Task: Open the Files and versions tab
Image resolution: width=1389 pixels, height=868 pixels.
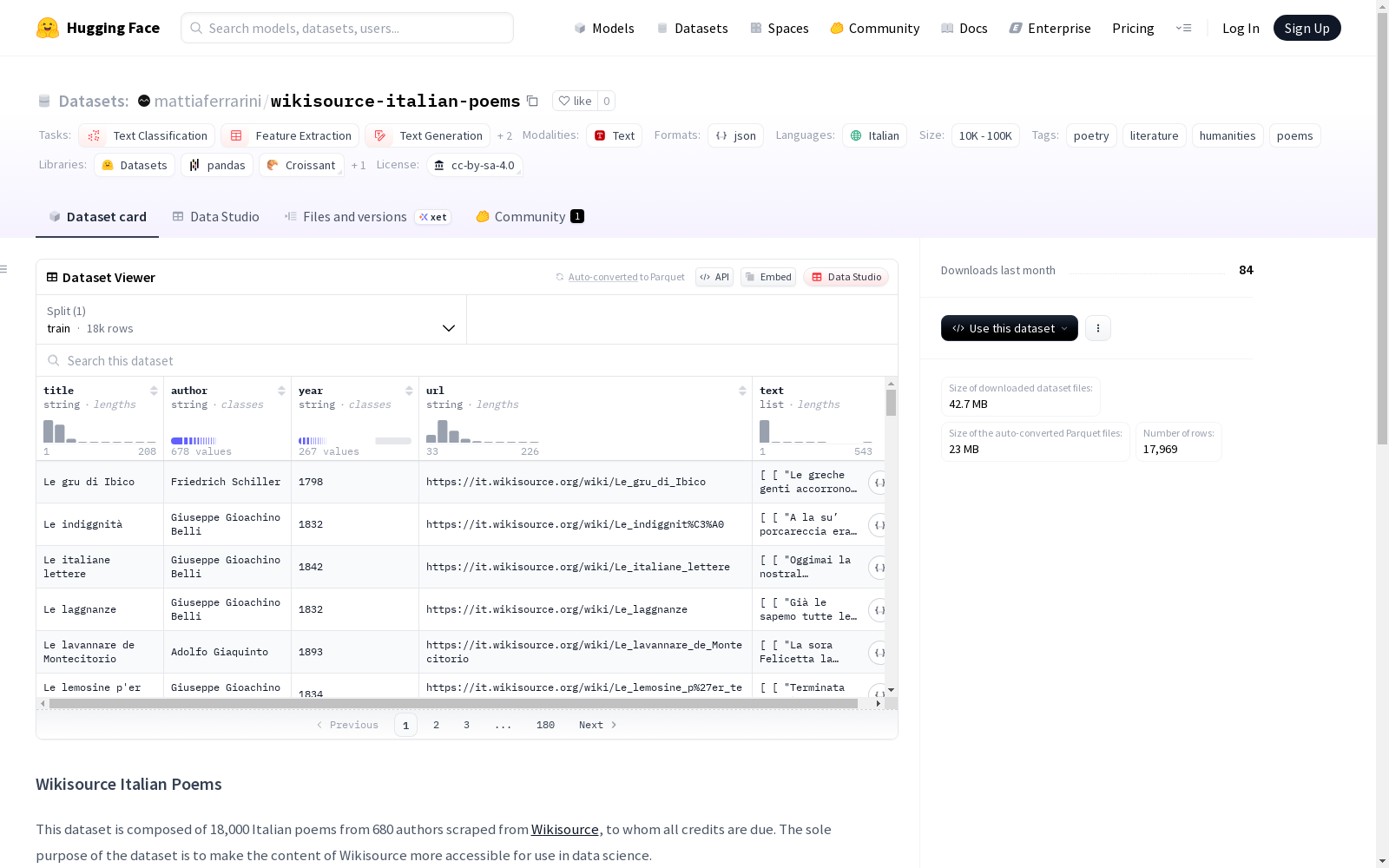Action: tap(367, 217)
